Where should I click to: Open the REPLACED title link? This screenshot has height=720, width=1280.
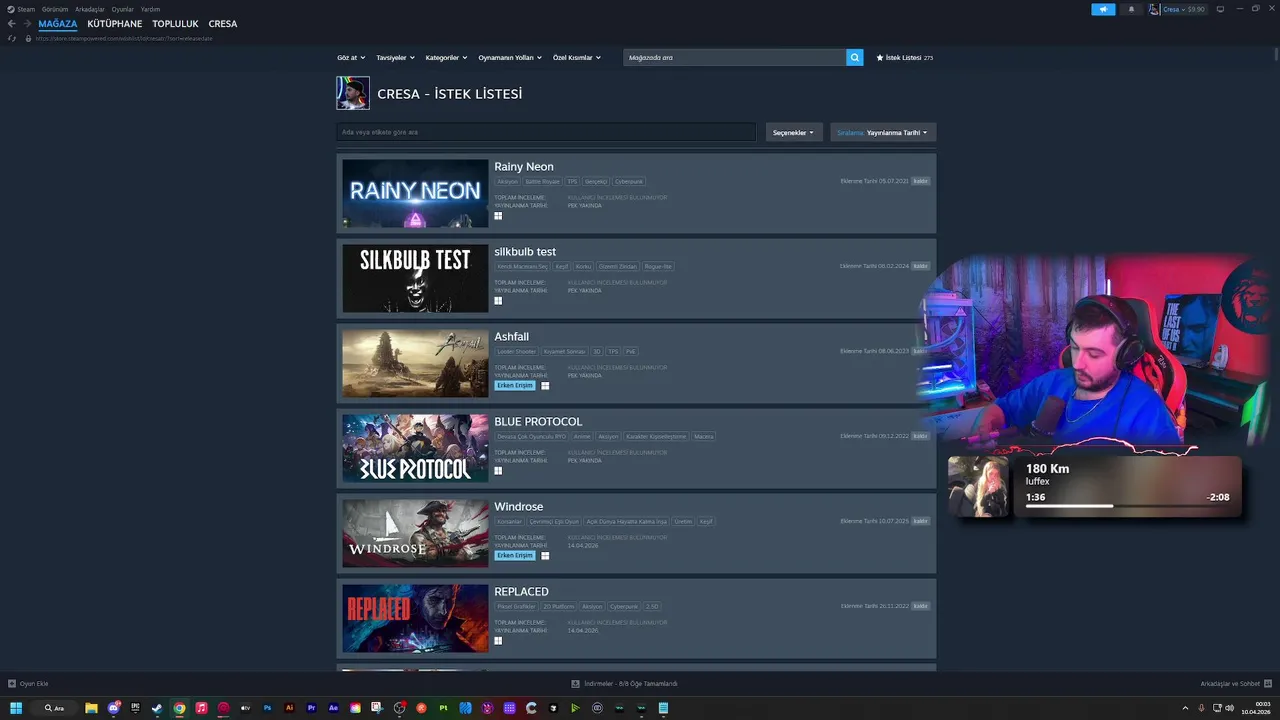pyautogui.click(x=522, y=592)
